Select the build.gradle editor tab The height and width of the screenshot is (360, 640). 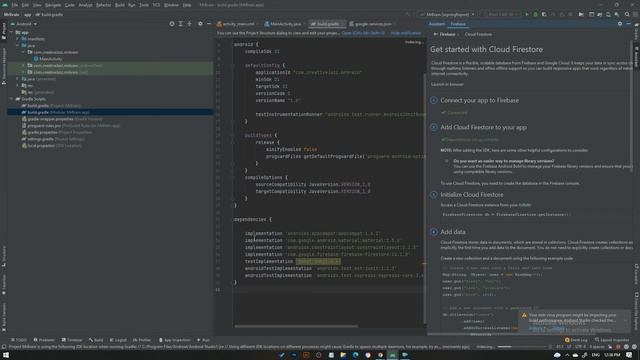(x=326, y=24)
